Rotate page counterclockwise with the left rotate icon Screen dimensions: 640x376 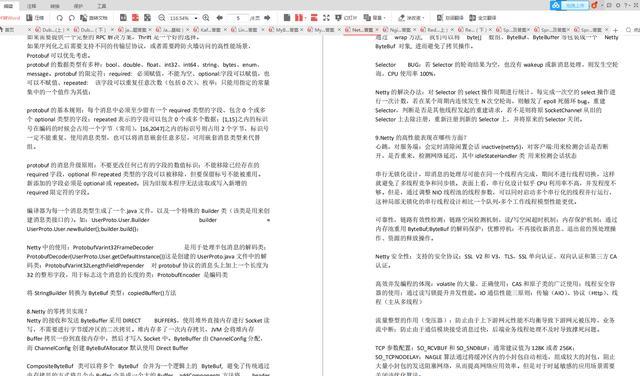click(x=60, y=18)
